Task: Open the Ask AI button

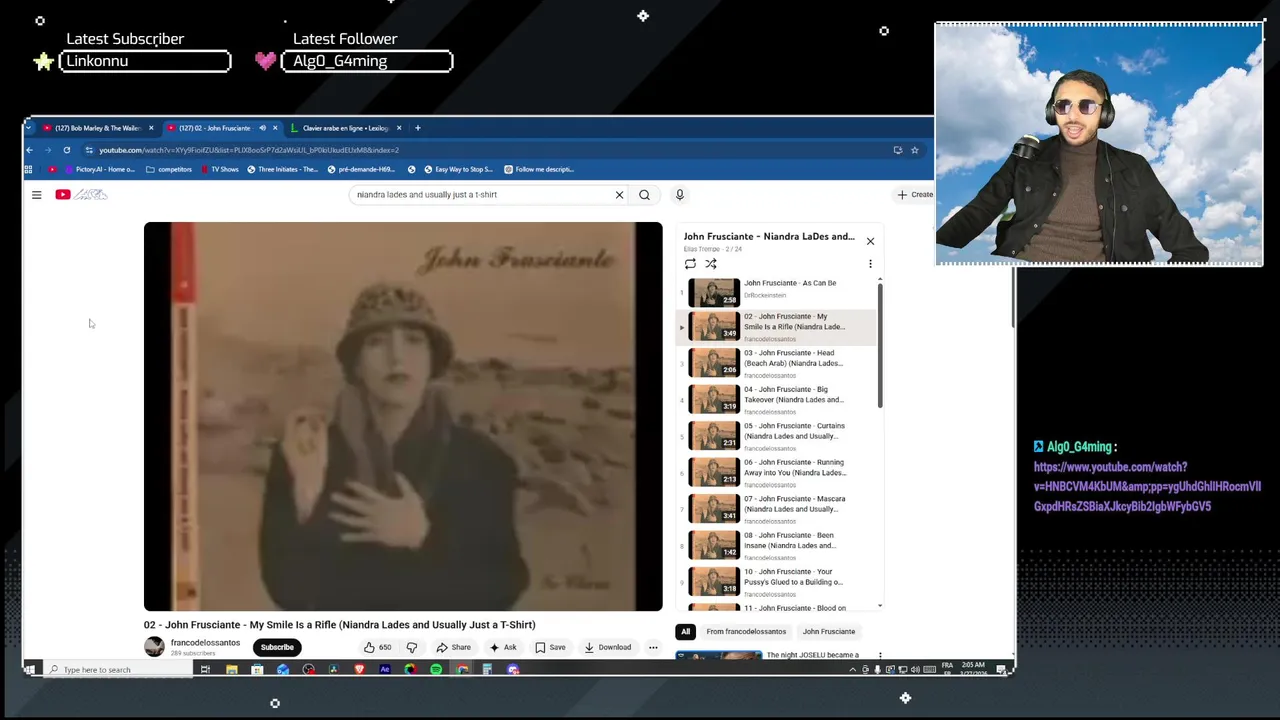Action: tap(503, 647)
